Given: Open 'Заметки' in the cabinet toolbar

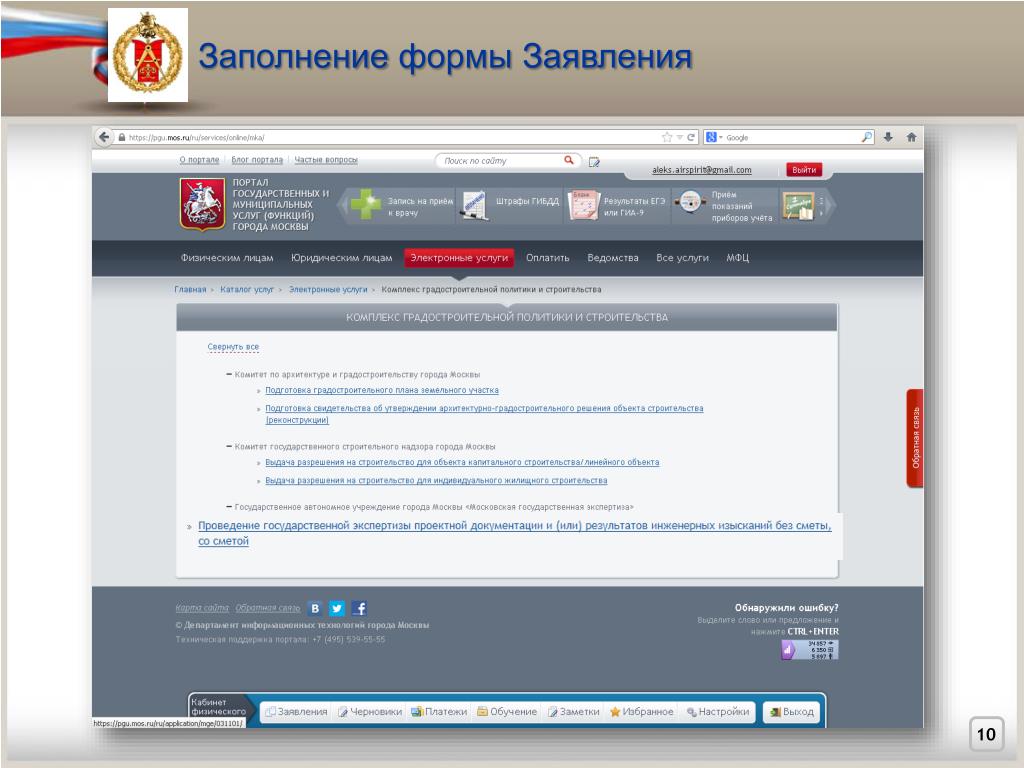Looking at the screenshot, I should pos(573,712).
